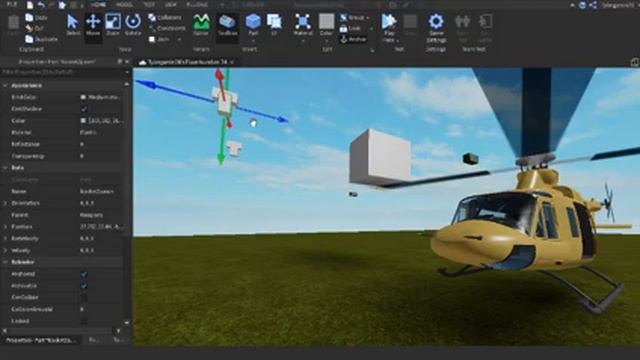
Task: Toggle the Collisions option
Action: (x=166, y=18)
